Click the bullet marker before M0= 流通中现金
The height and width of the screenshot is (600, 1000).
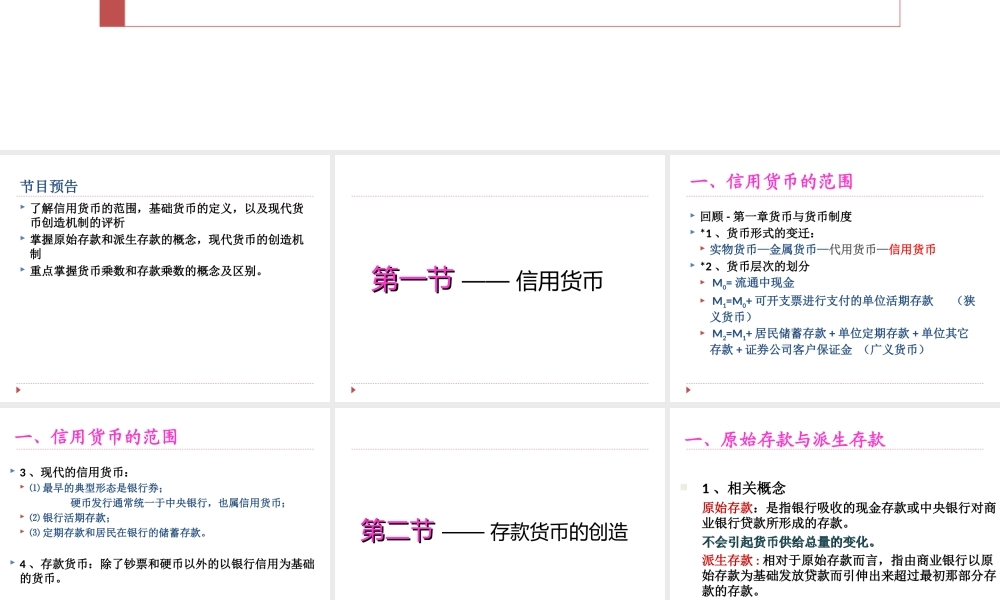click(702, 282)
